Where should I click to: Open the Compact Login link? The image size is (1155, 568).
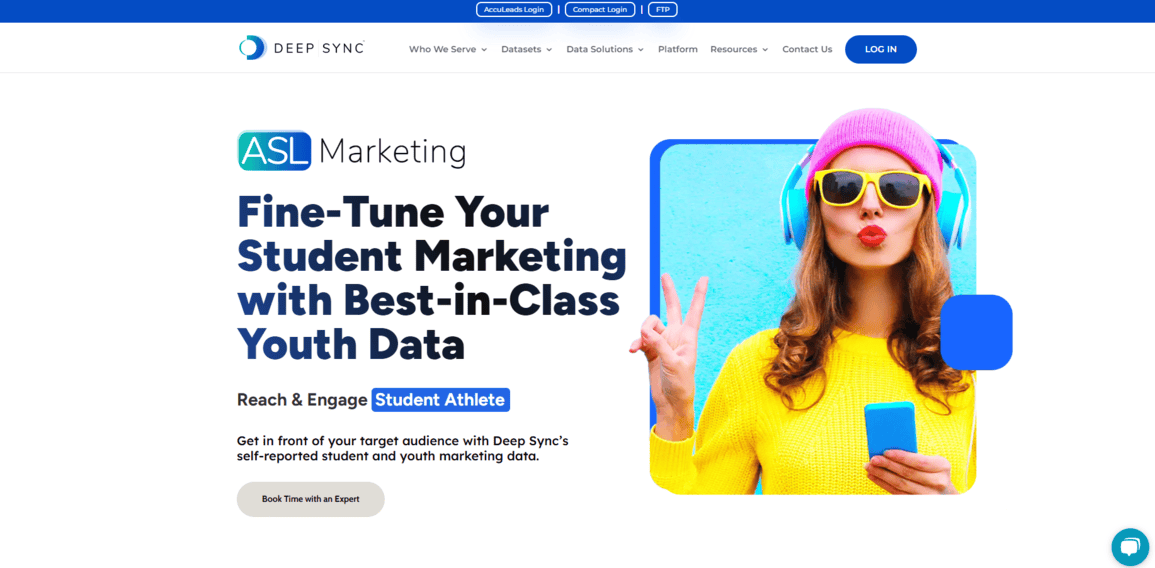(x=600, y=10)
